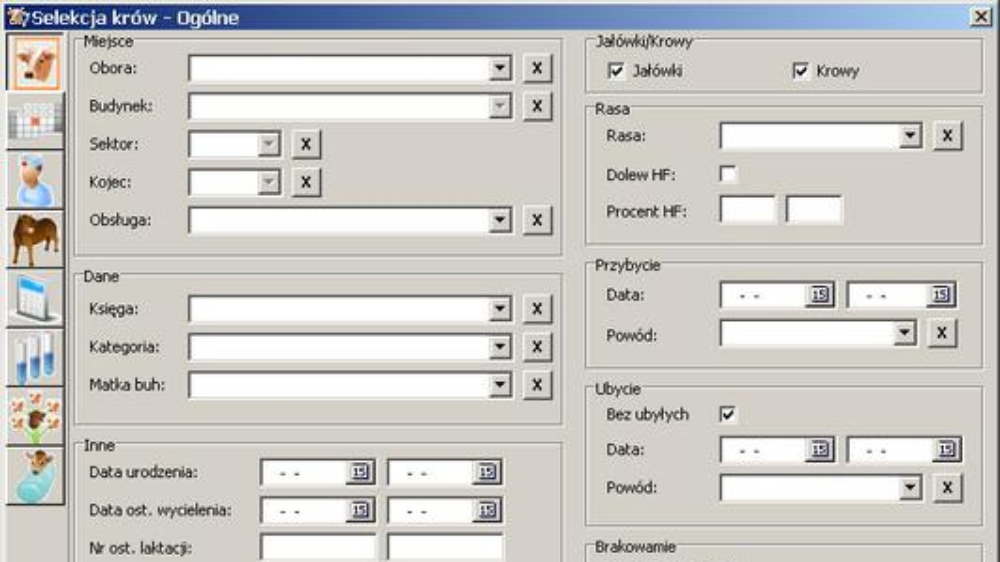The height and width of the screenshot is (562, 1000).
Task: Open the calendar grid sidebar icon
Action: pyautogui.click(x=36, y=120)
